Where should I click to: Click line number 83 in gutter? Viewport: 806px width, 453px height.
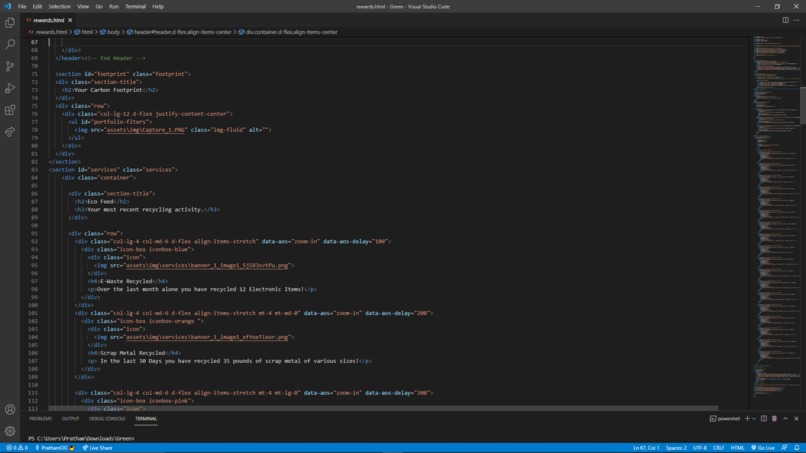pos(34,170)
